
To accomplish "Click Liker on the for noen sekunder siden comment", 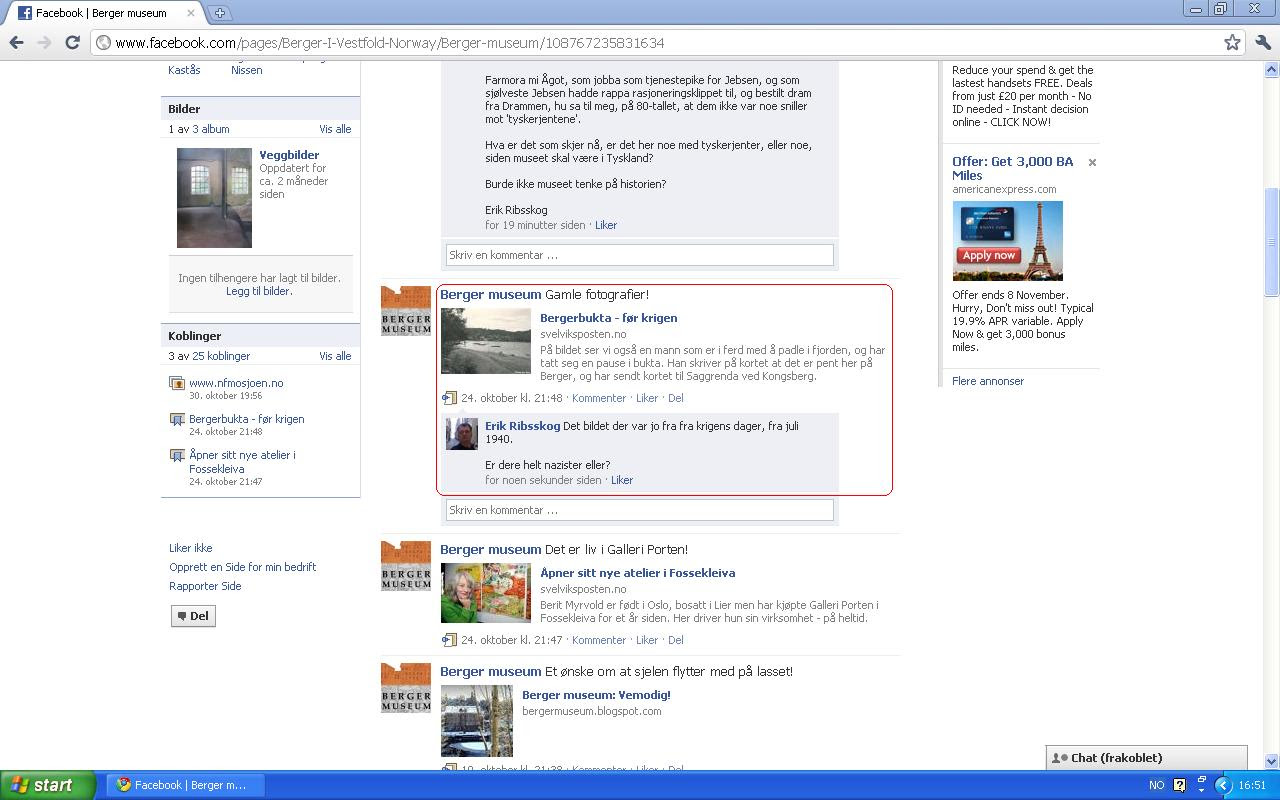I will pos(622,480).
